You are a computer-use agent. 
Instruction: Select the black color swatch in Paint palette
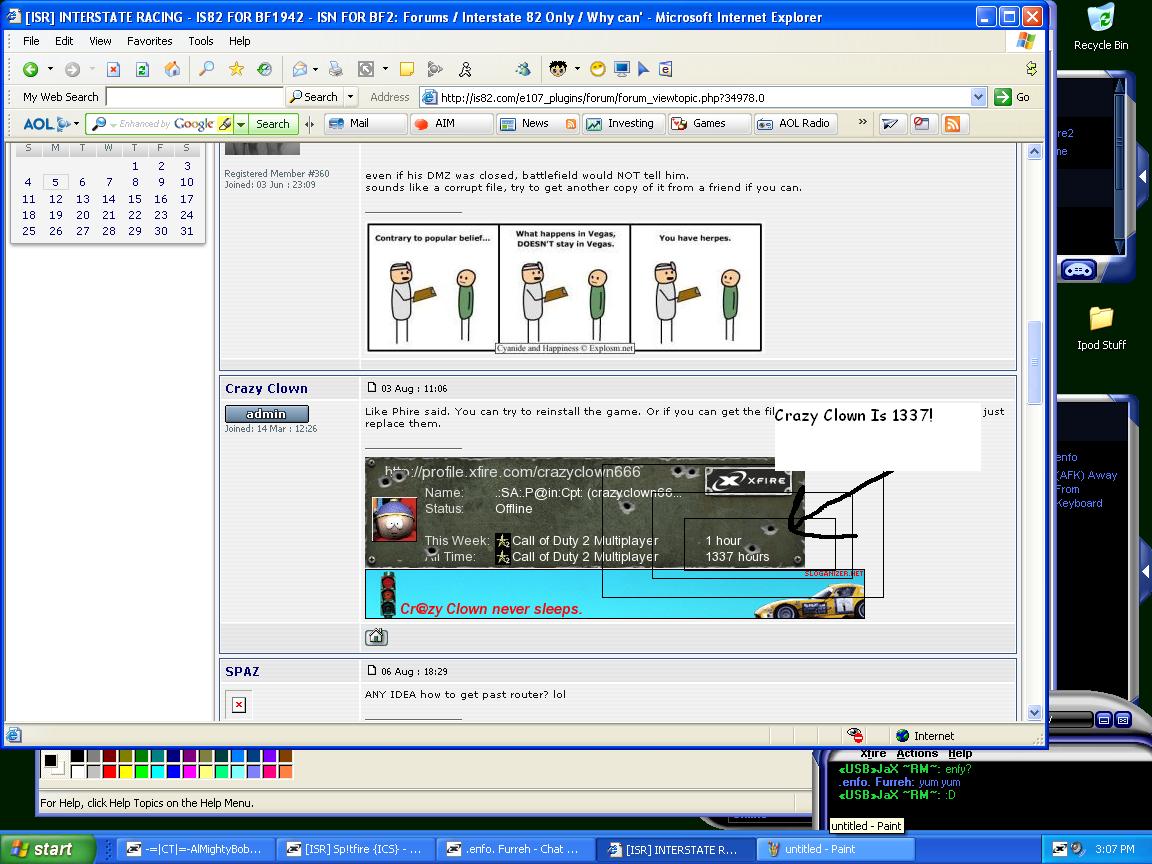pyautogui.click(x=77, y=755)
